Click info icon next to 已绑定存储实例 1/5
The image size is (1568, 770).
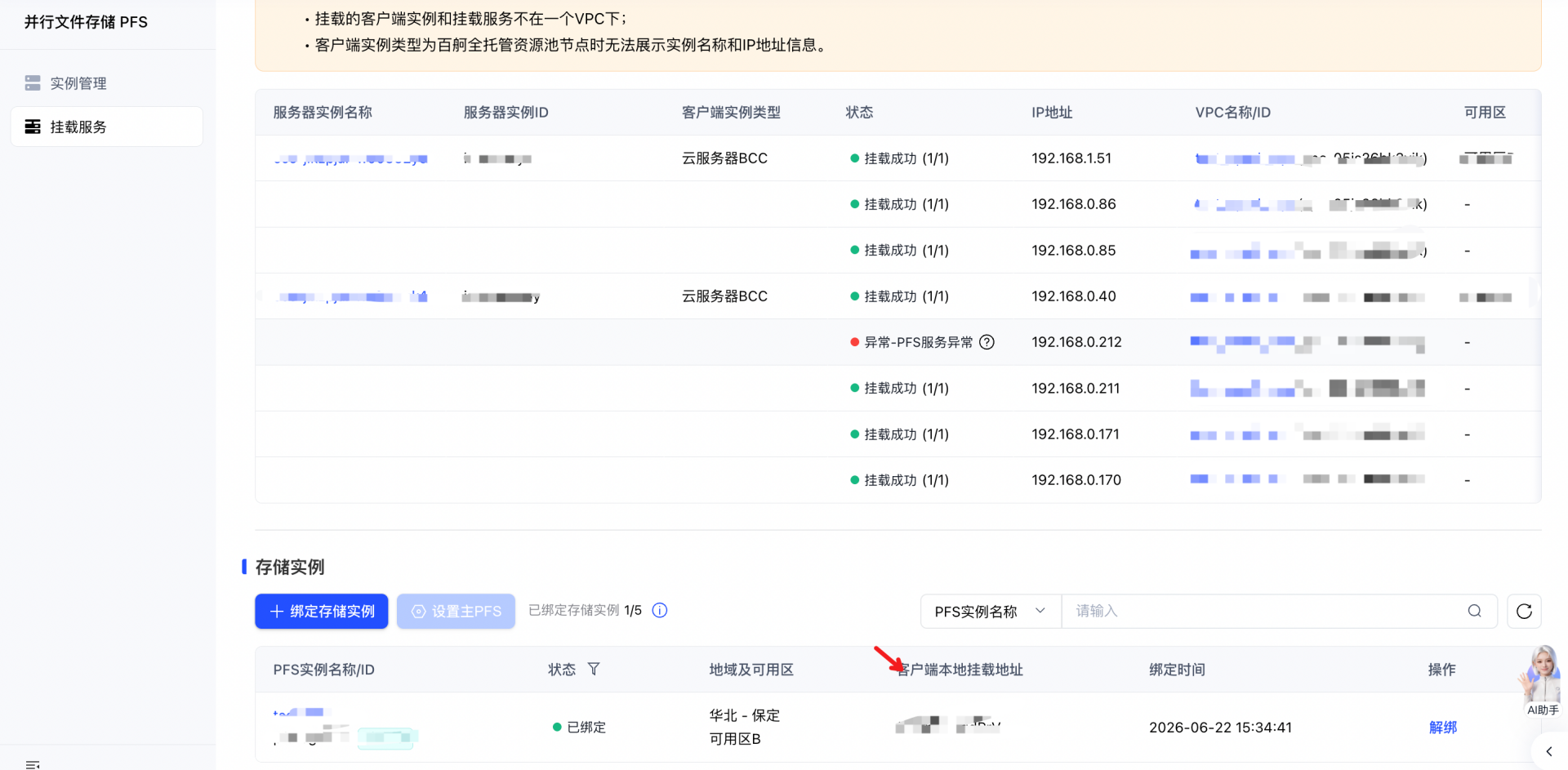(x=660, y=611)
